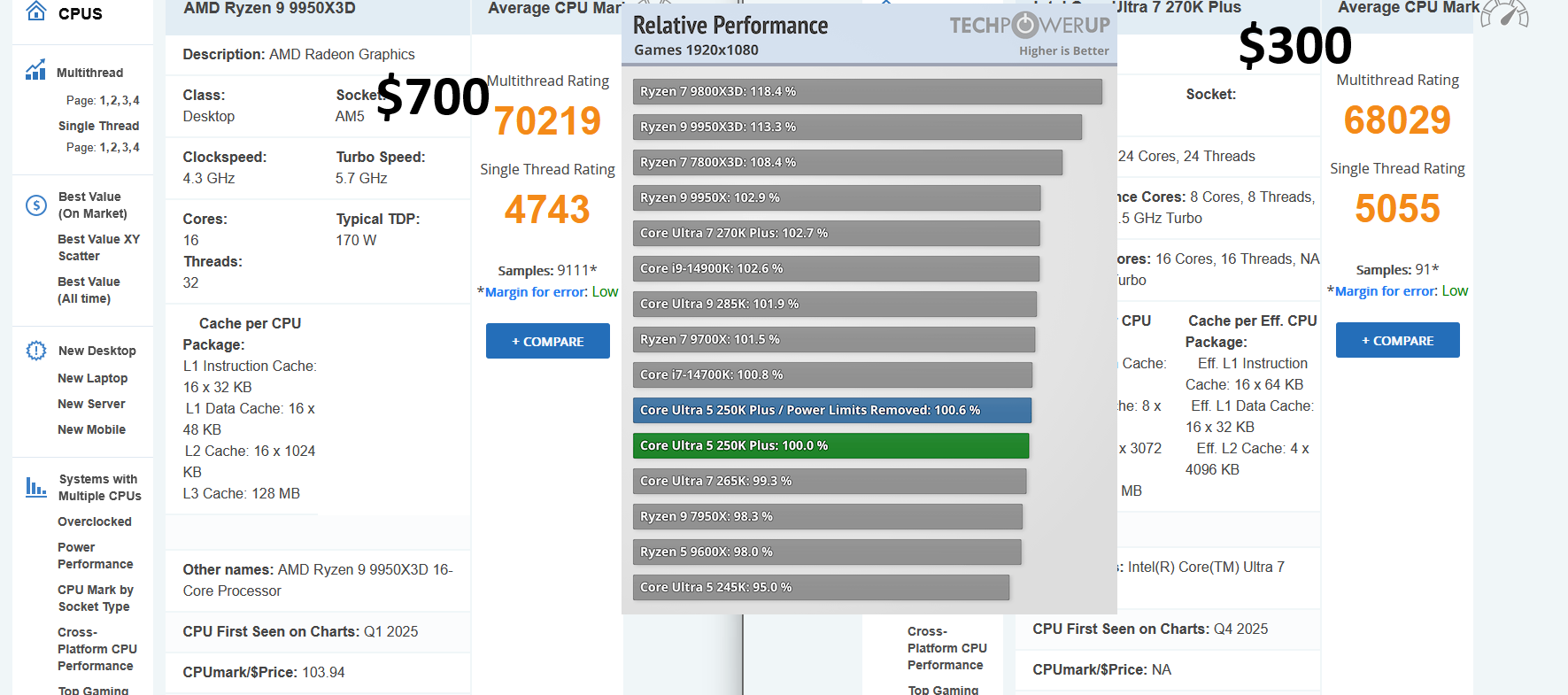Click the CPUS home icon in the sidebar
Image resolution: width=1568 pixels, height=695 pixels.
[x=36, y=12]
